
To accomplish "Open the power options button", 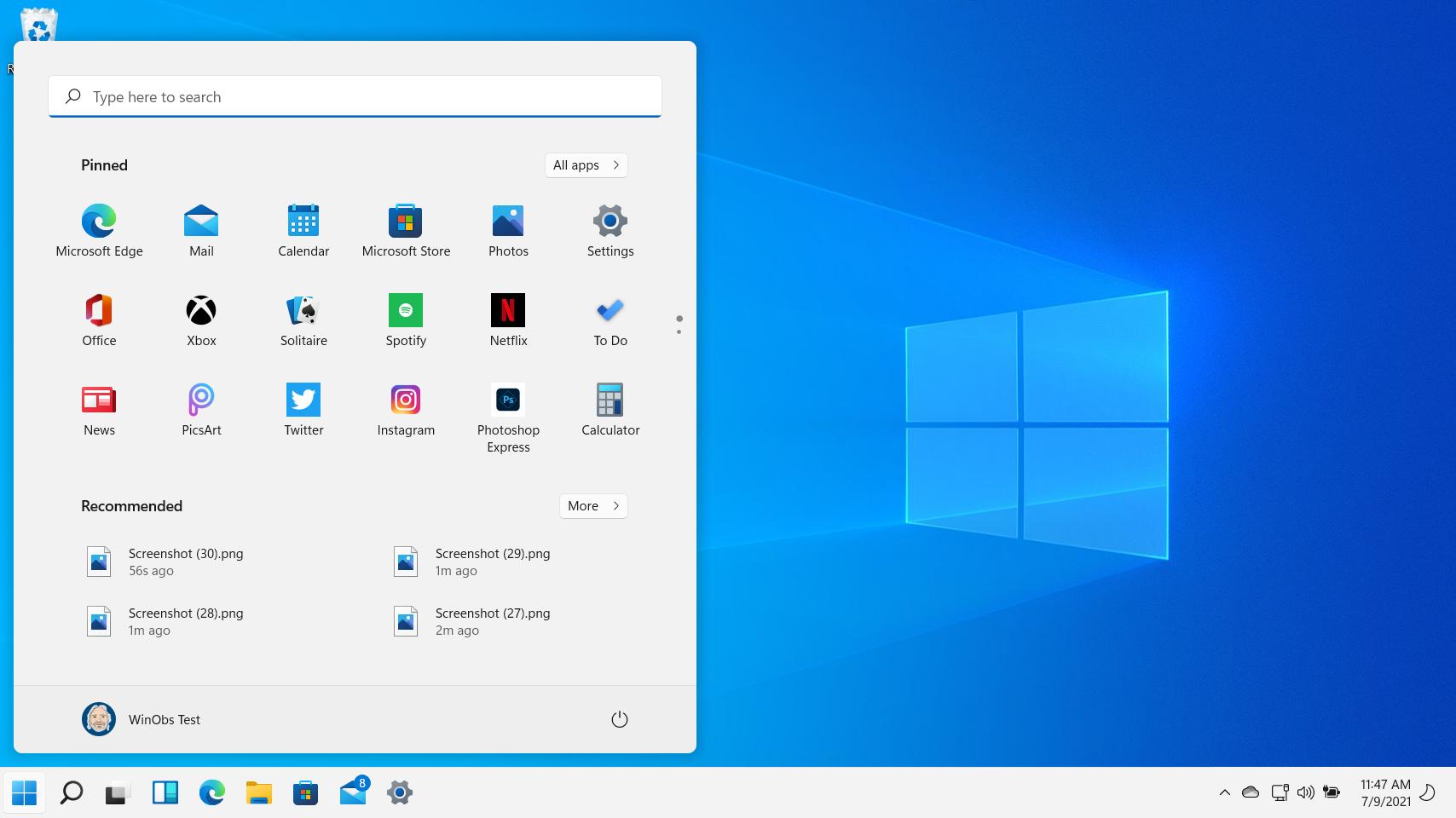I will click(x=620, y=719).
